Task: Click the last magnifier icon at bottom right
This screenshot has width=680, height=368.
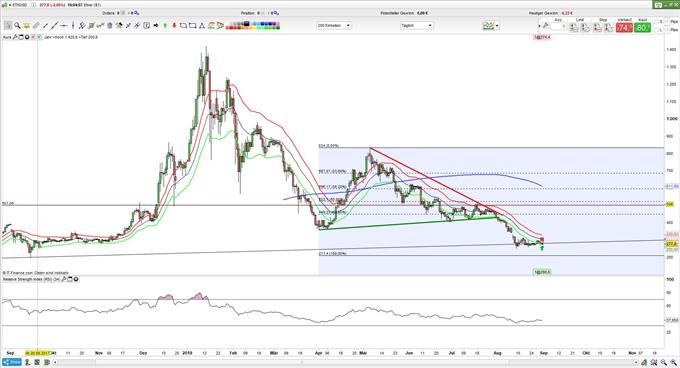Action: (673, 362)
